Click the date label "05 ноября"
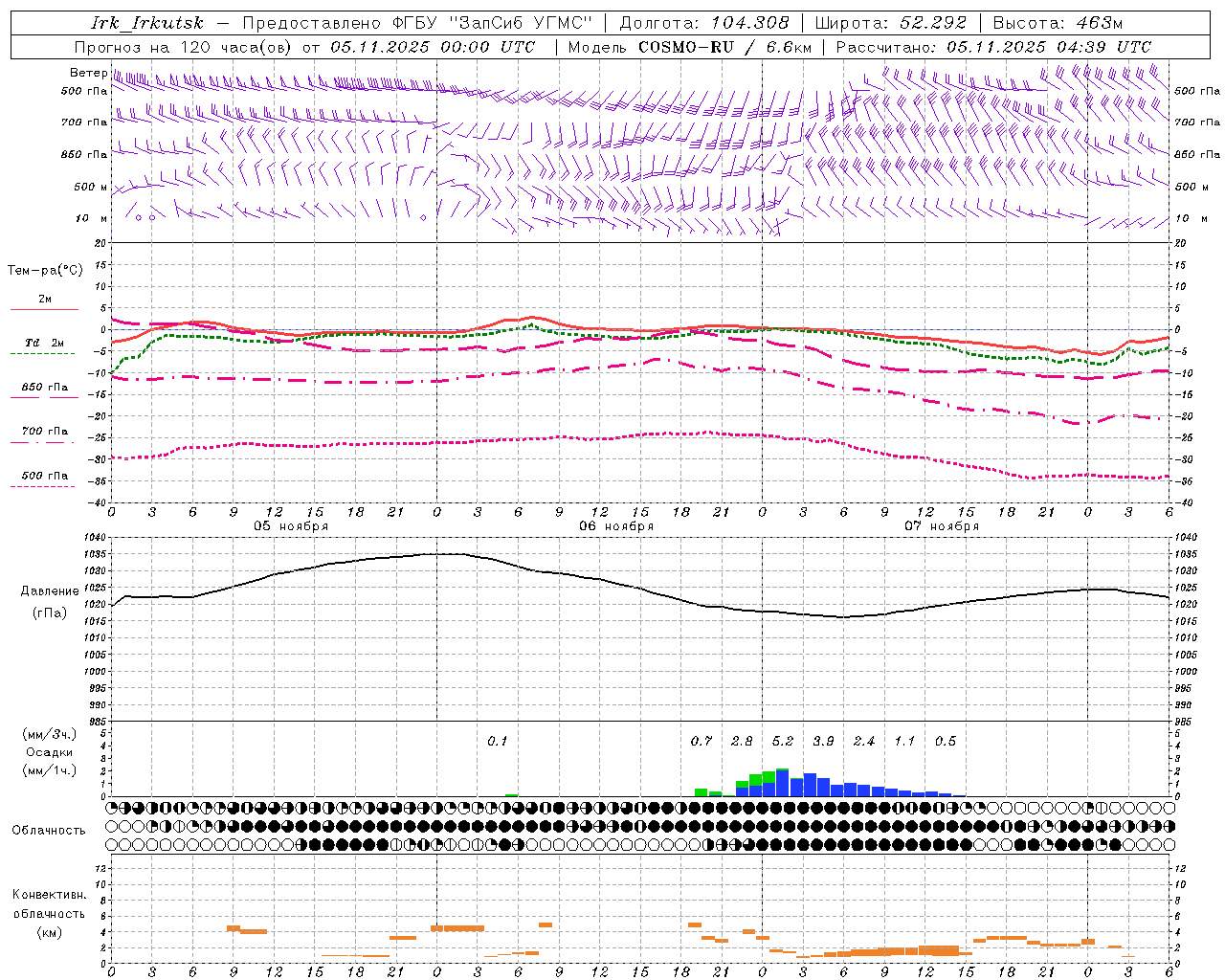Image resolution: width=1225 pixels, height=980 pixels. [291, 526]
